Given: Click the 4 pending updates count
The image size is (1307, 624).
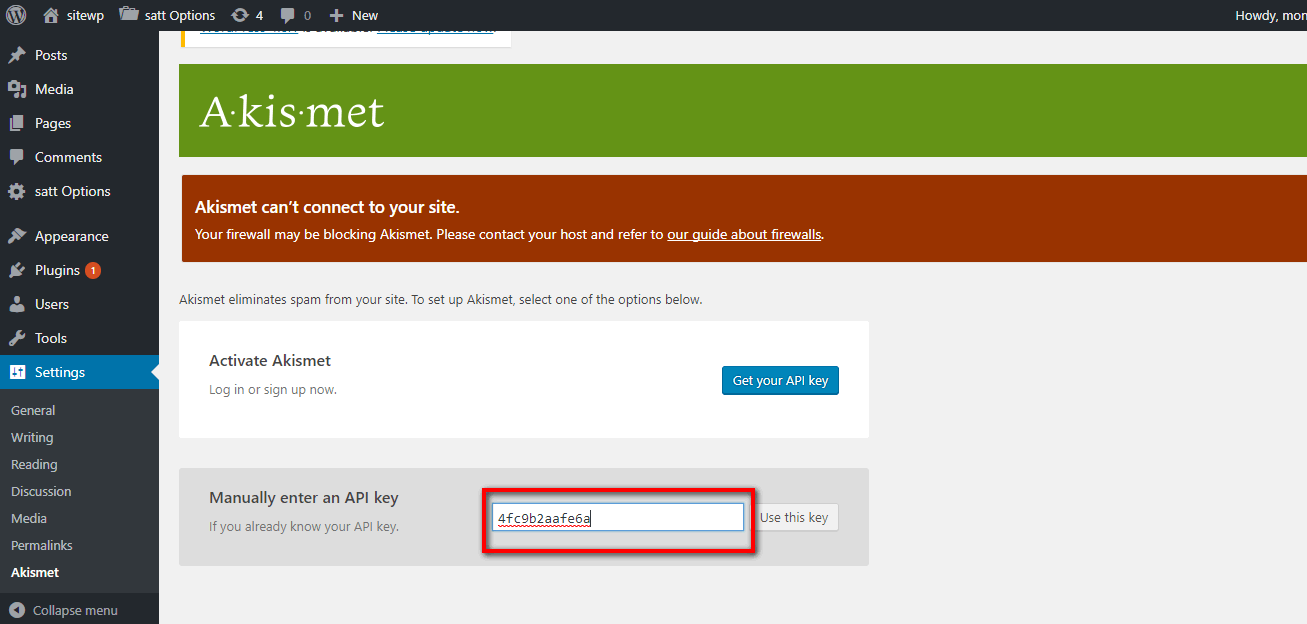Looking at the screenshot, I should [x=260, y=15].
